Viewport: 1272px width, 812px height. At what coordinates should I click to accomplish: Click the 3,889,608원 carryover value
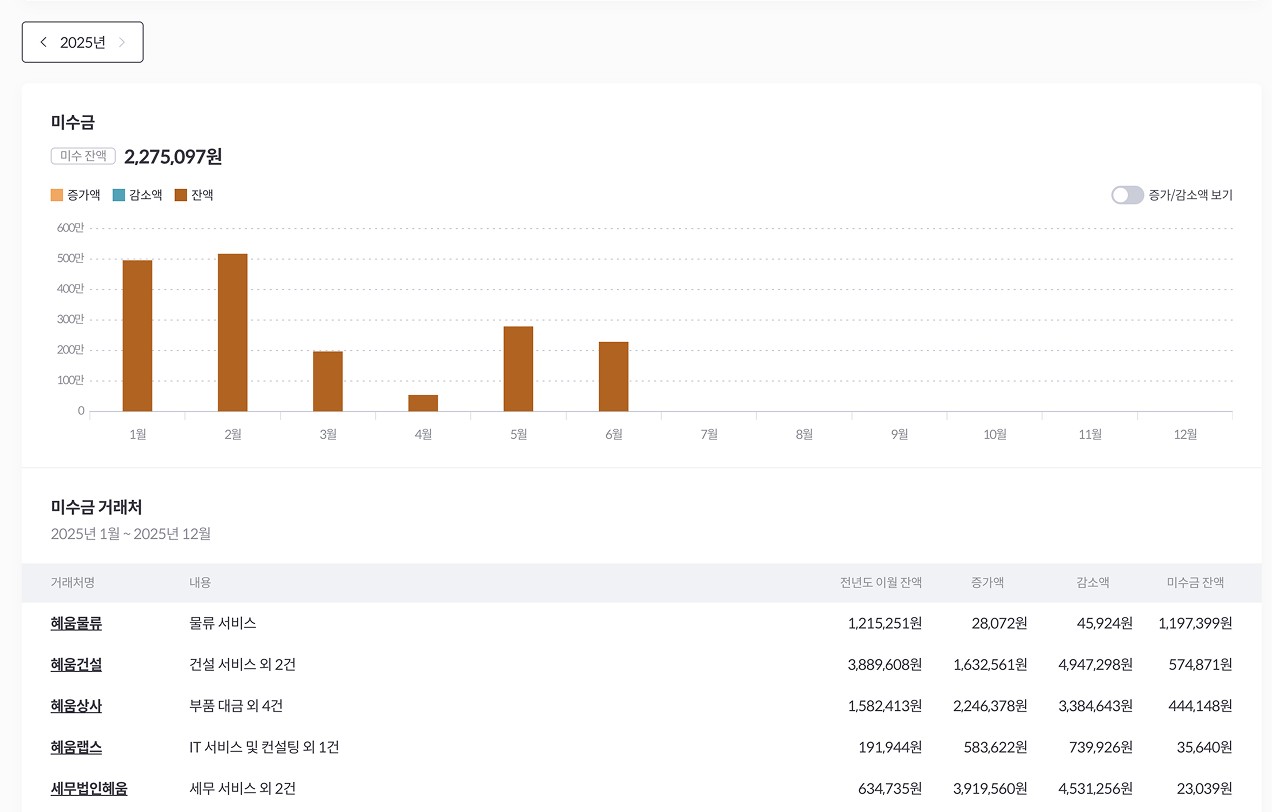pyautogui.click(x=884, y=664)
